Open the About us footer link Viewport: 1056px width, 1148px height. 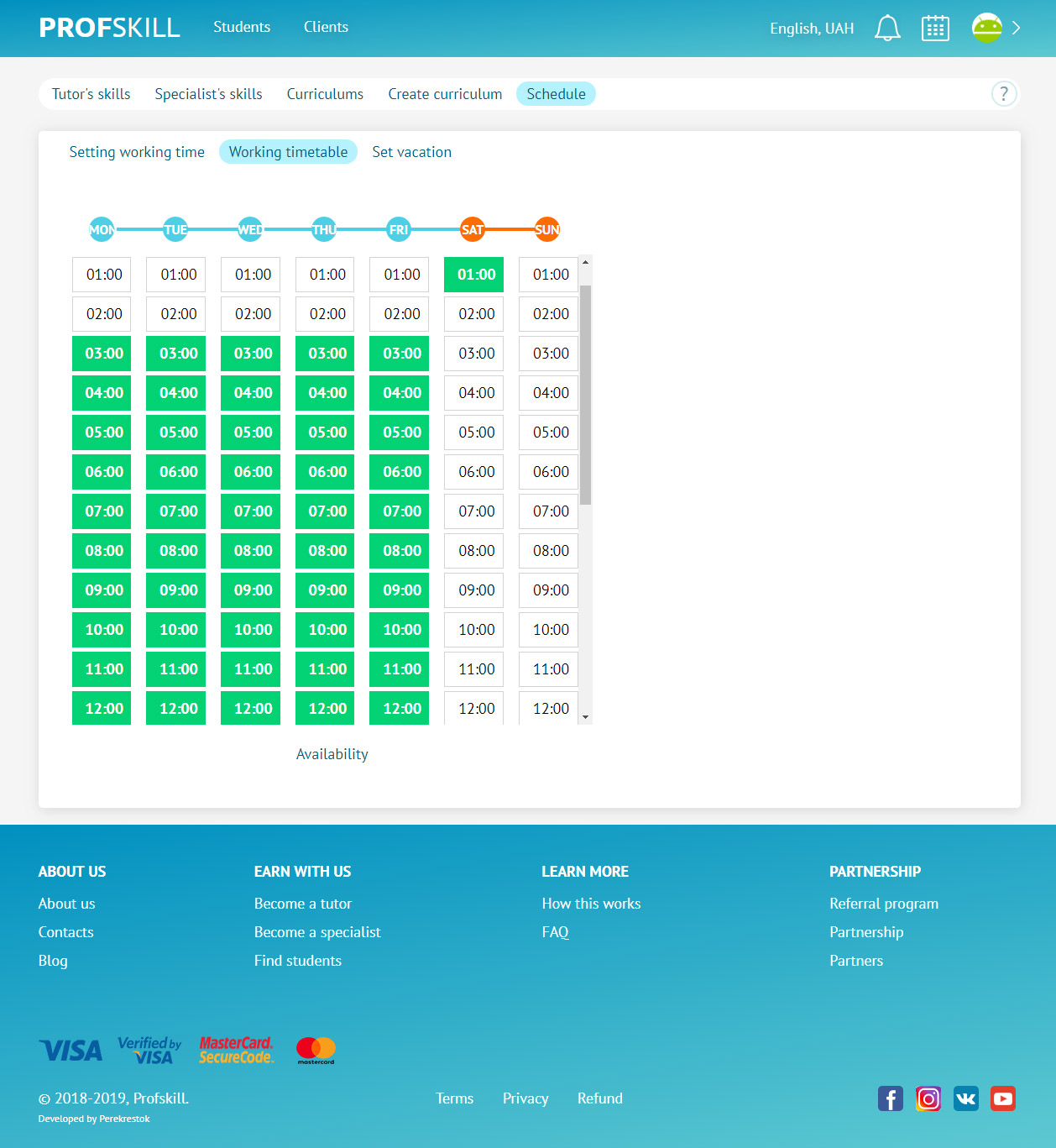[x=66, y=904]
